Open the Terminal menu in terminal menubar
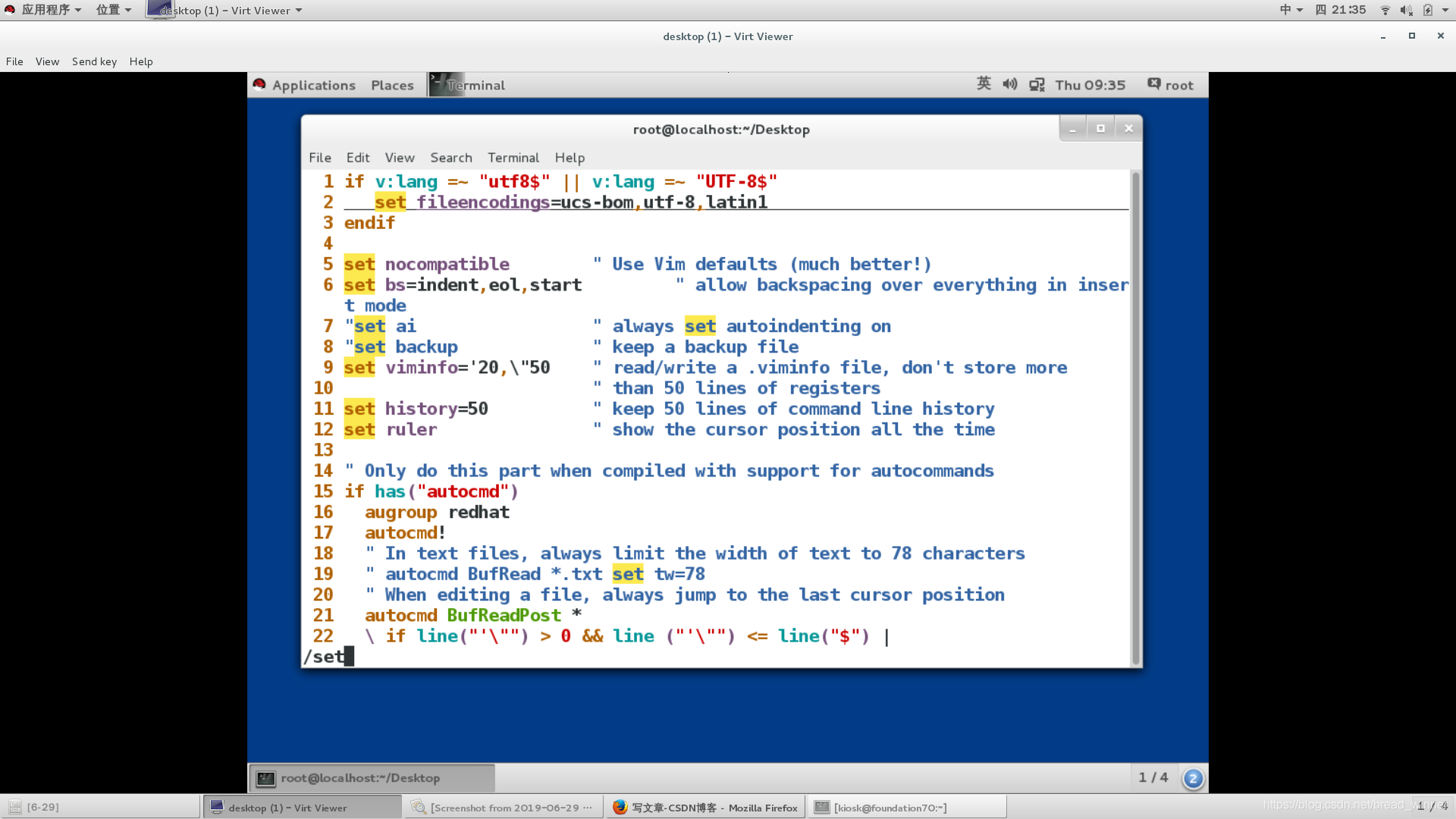 513,158
